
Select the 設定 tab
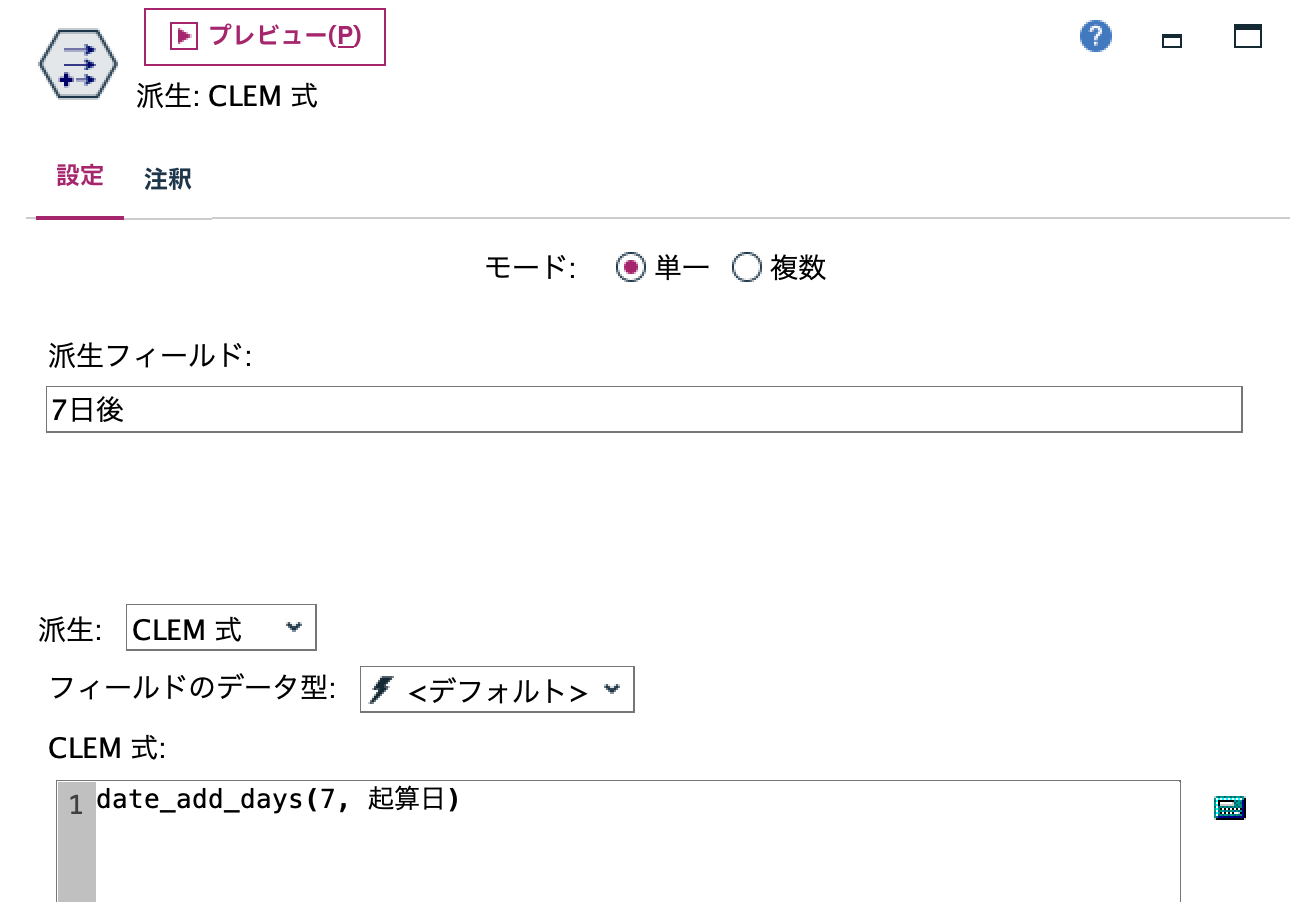click(x=78, y=176)
